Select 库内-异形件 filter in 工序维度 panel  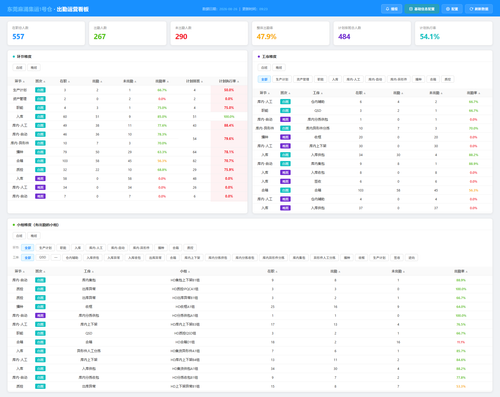point(398,79)
